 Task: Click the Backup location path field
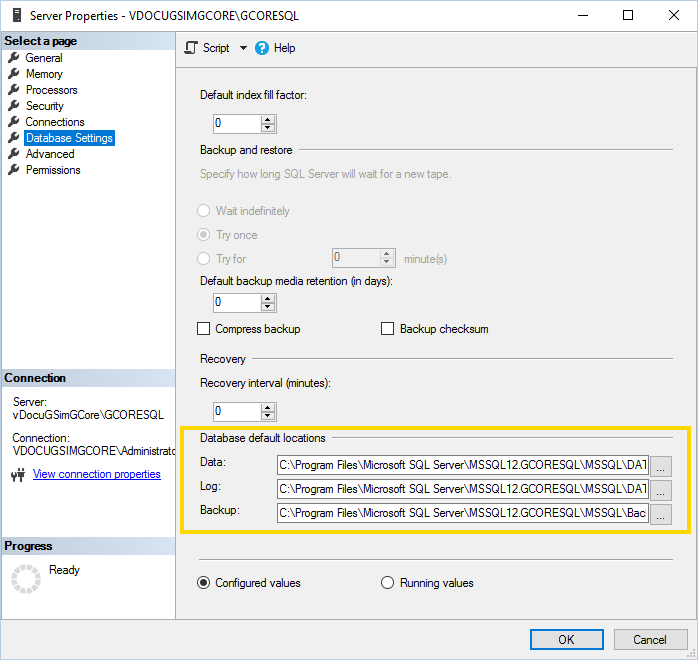point(463,514)
